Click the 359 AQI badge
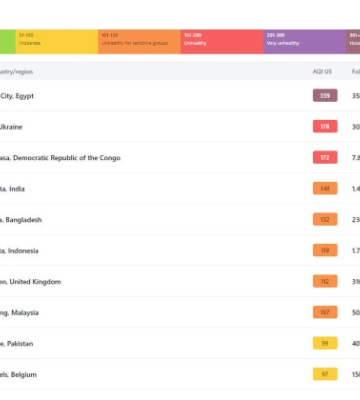The image size is (360, 400). pos(325,96)
